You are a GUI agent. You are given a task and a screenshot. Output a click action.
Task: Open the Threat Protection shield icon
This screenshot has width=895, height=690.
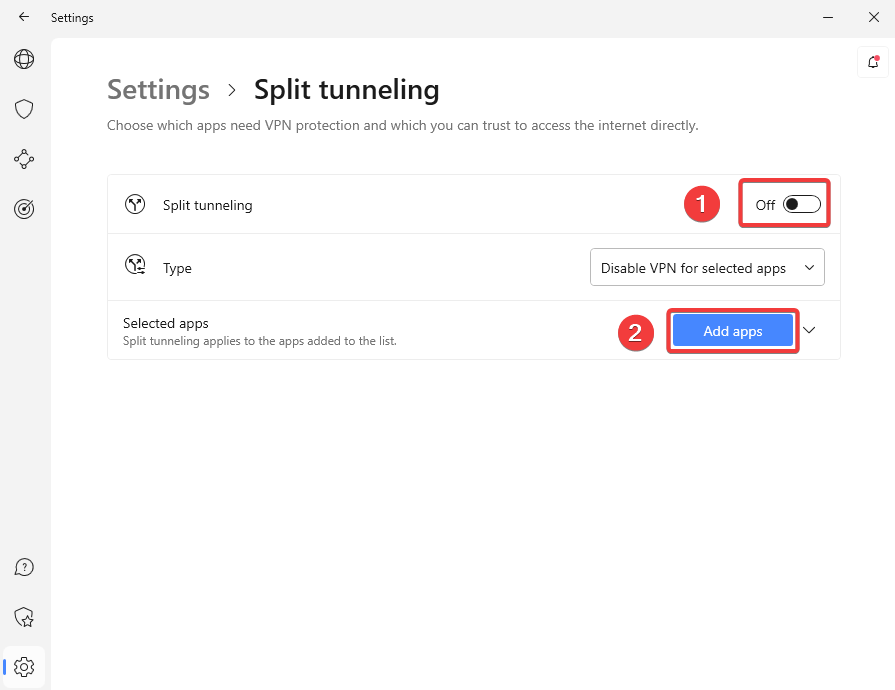tap(23, 109)
